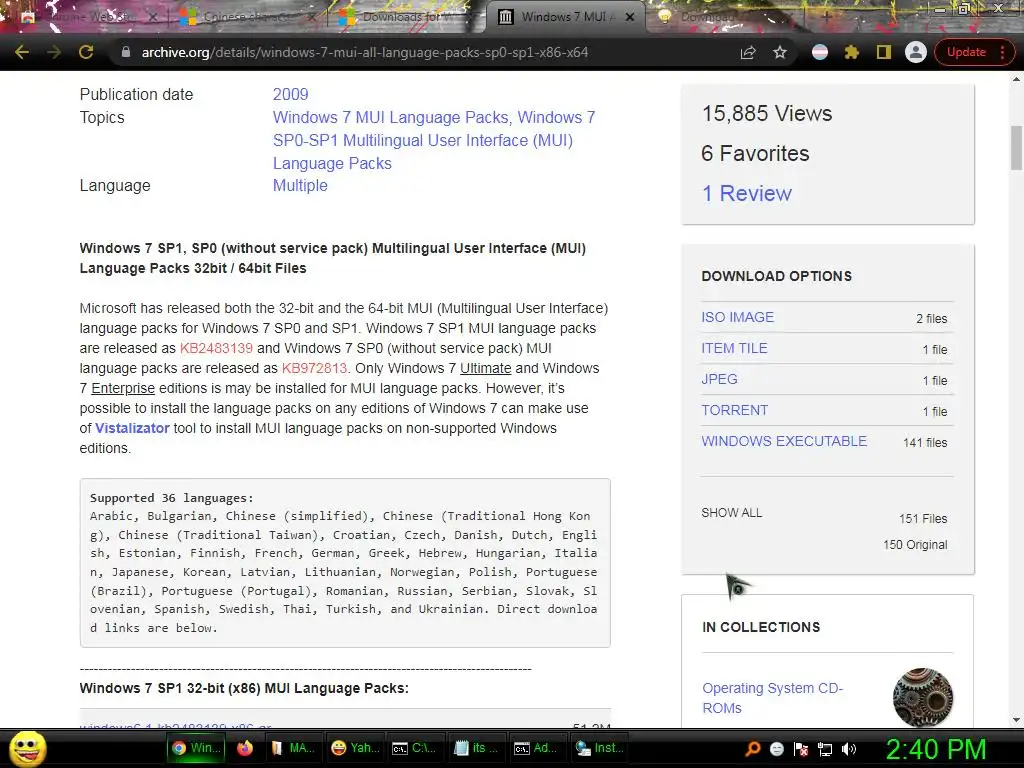Reload the page with the refresh icon
The width and height of the screenshot is (1024, 768).
coord(86,52)
